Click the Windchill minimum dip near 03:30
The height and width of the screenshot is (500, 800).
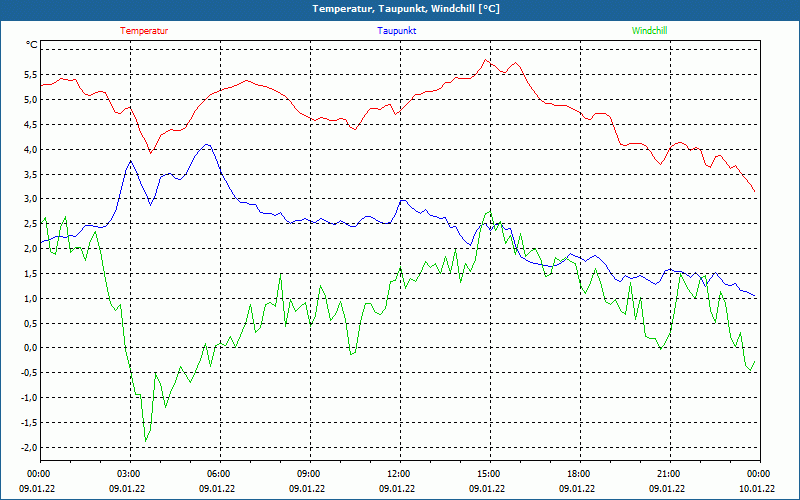(x=145, y=441)
